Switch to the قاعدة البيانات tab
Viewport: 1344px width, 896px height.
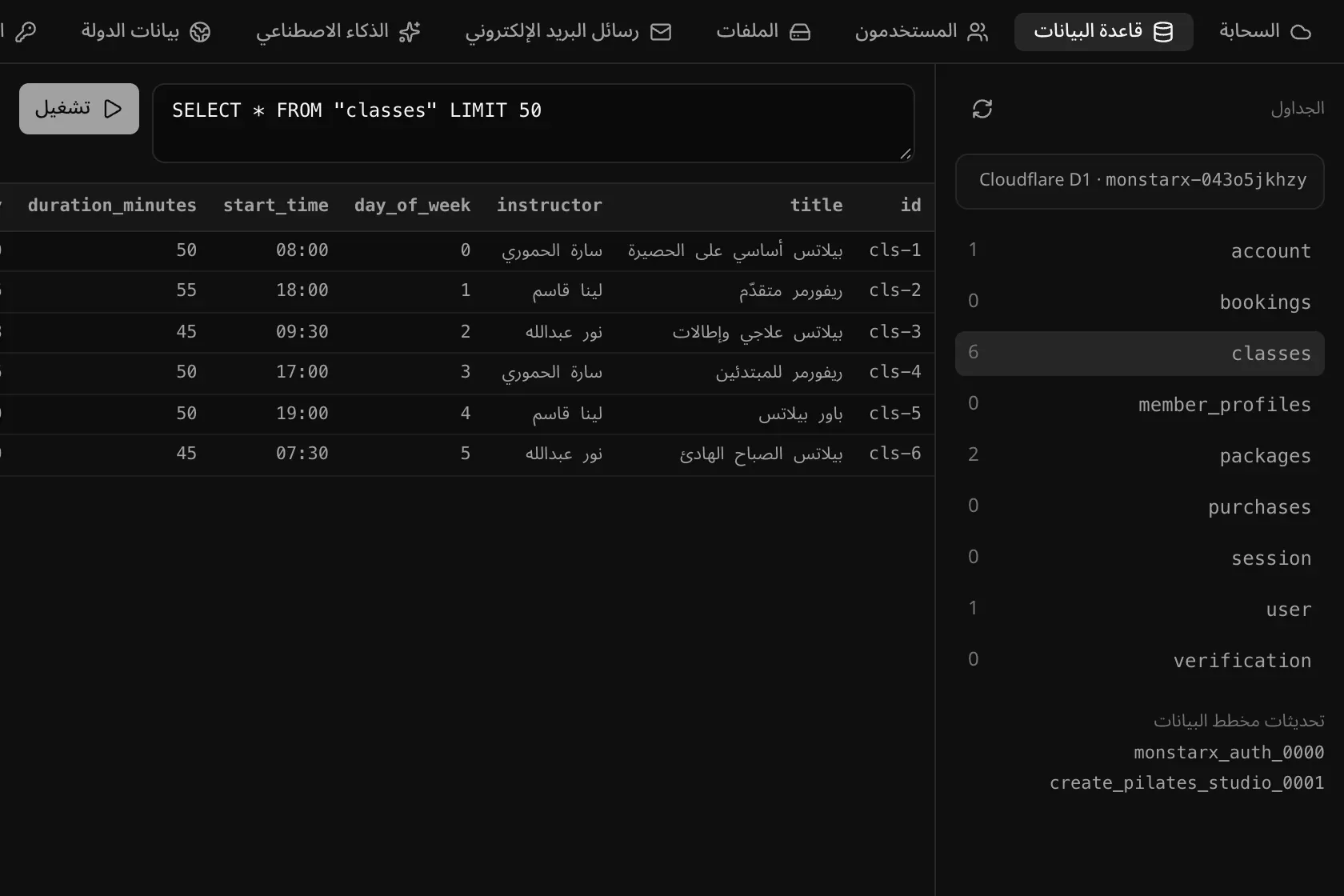(1104, 32)
